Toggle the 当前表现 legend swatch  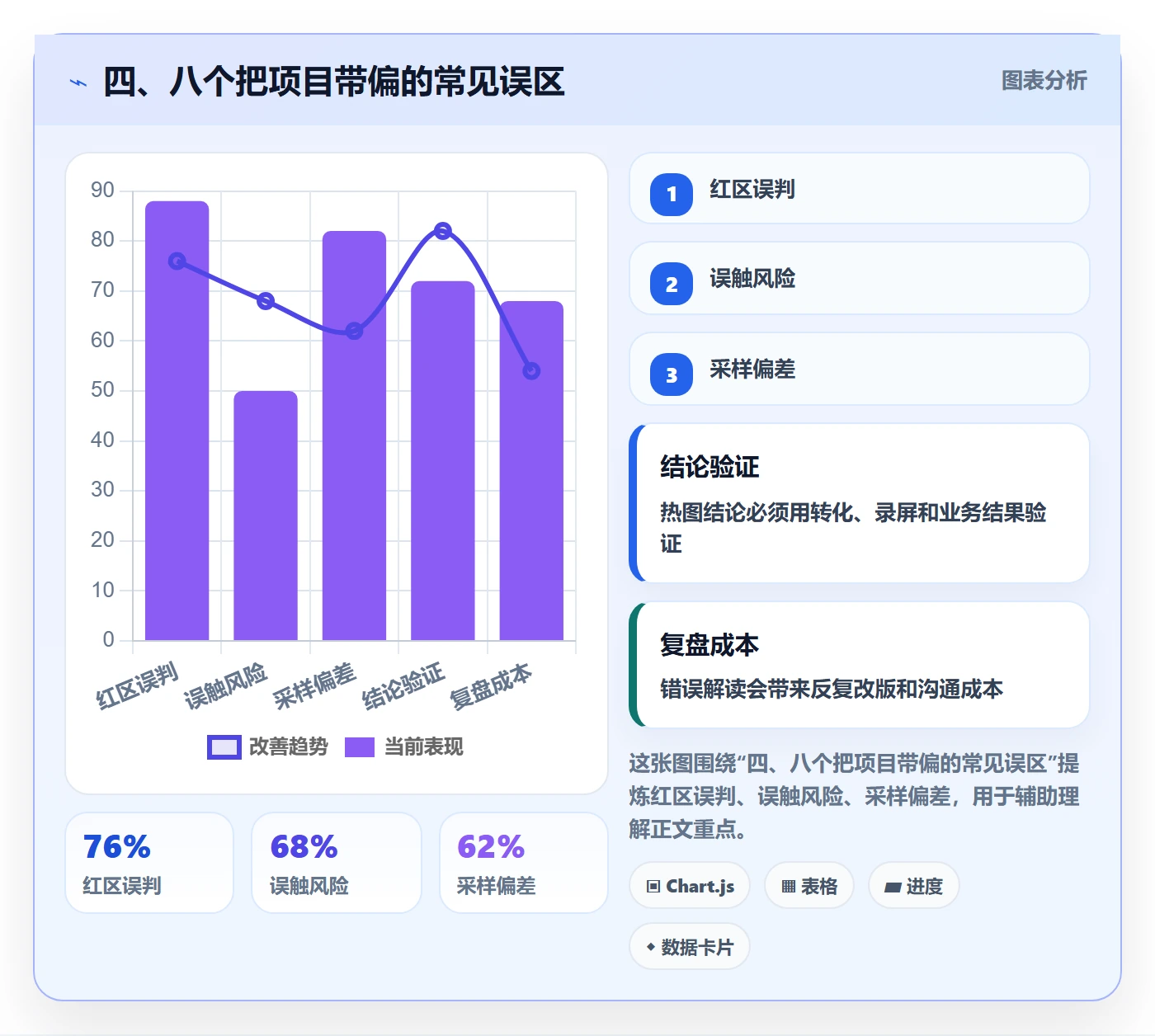tap(360, 746)
